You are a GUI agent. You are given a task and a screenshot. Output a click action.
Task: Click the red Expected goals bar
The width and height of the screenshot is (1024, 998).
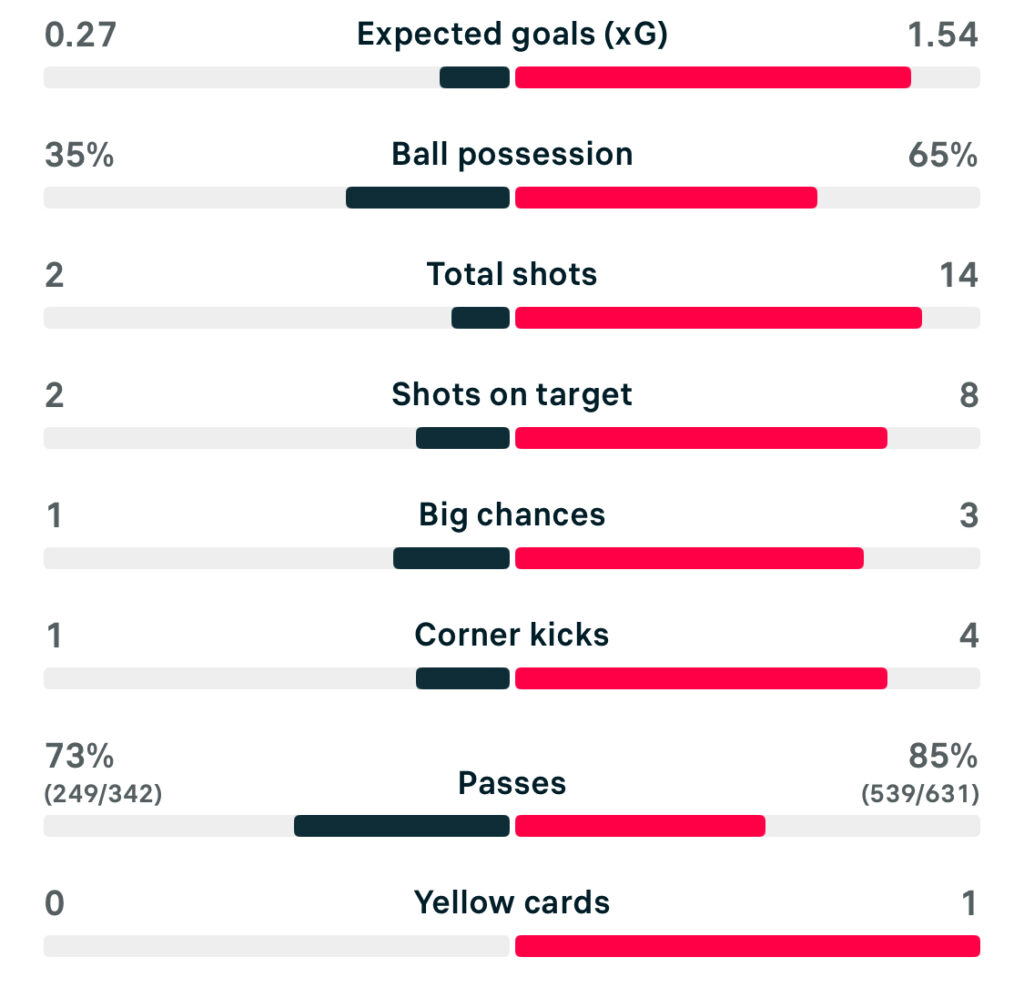712,78
